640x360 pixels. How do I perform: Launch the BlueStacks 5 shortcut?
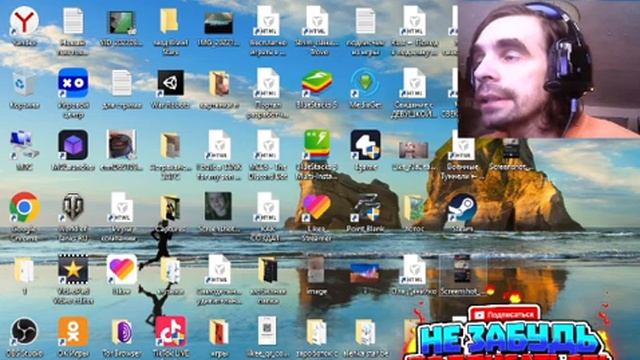pos(317,83)
